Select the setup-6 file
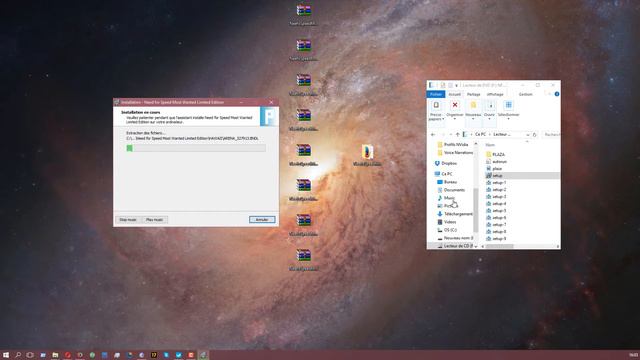Image resolution: width=640 pixels, height=360 pixels. point(496,218)
